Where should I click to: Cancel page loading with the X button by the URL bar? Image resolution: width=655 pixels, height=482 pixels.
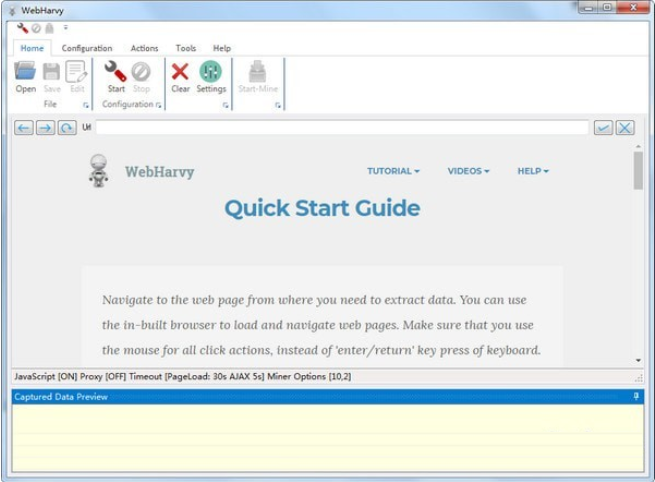[x=625, y=128]
